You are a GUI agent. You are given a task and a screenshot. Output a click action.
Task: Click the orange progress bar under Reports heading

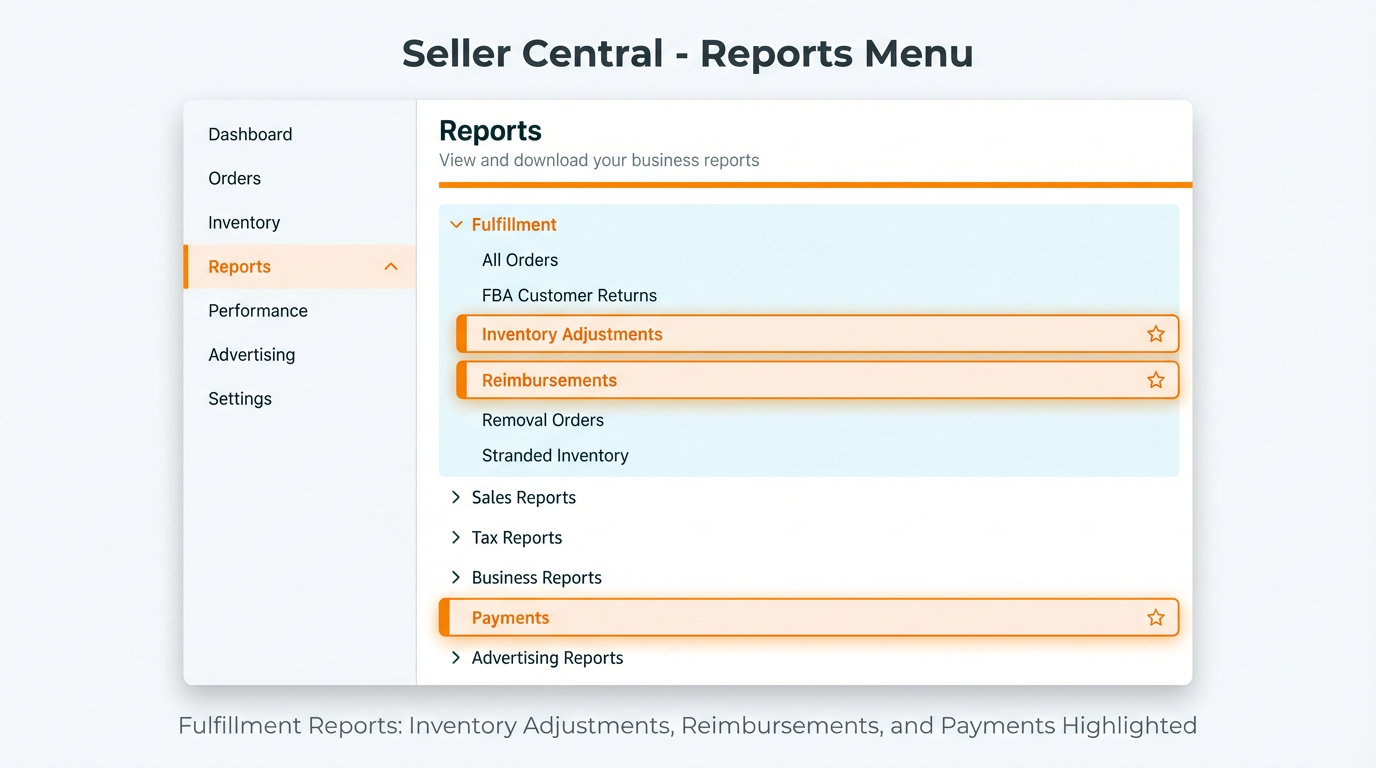pyautogui.click(x=815, y=184)
